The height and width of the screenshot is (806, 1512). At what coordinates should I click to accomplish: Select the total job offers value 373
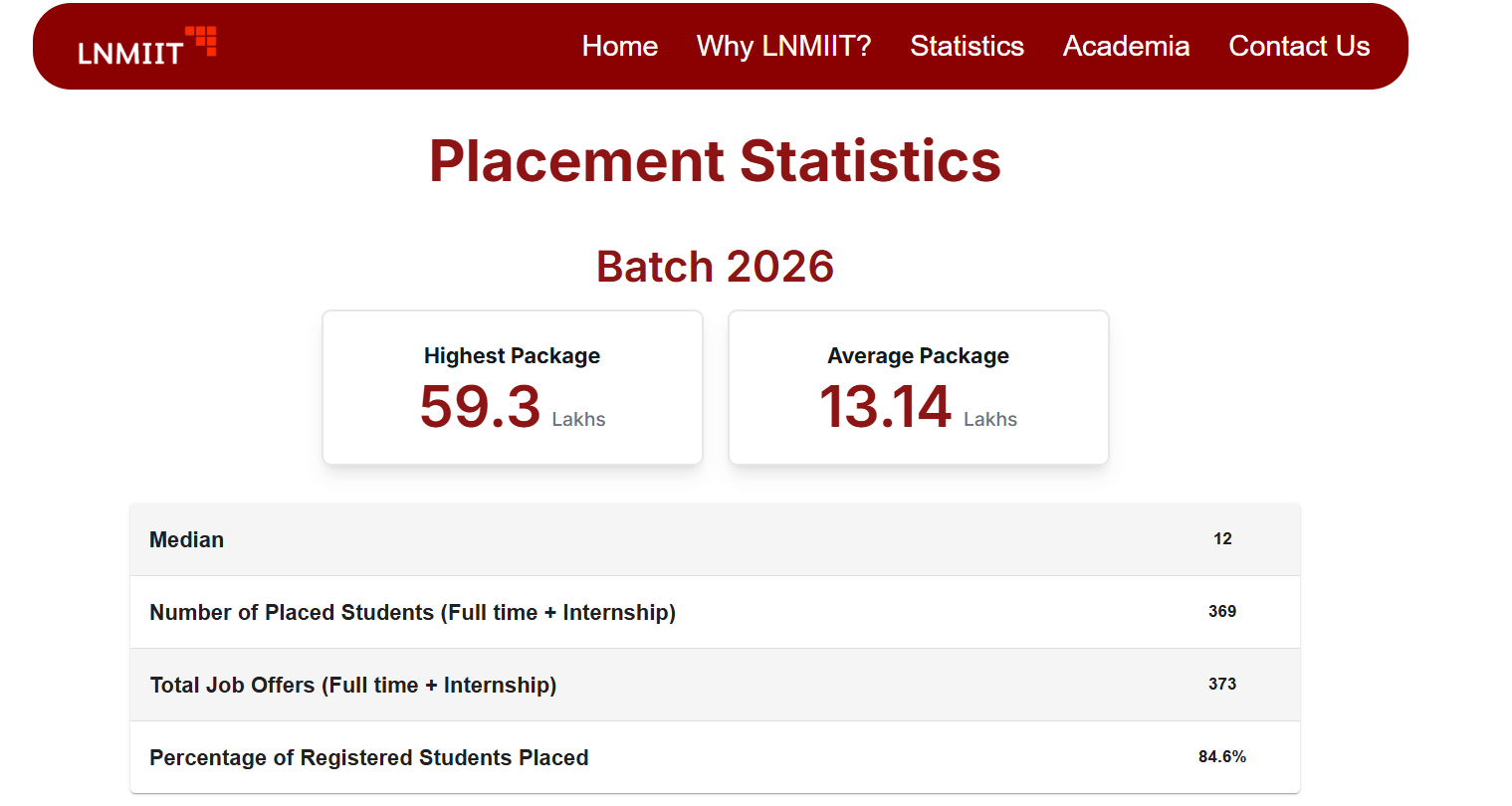(1222, 685)
